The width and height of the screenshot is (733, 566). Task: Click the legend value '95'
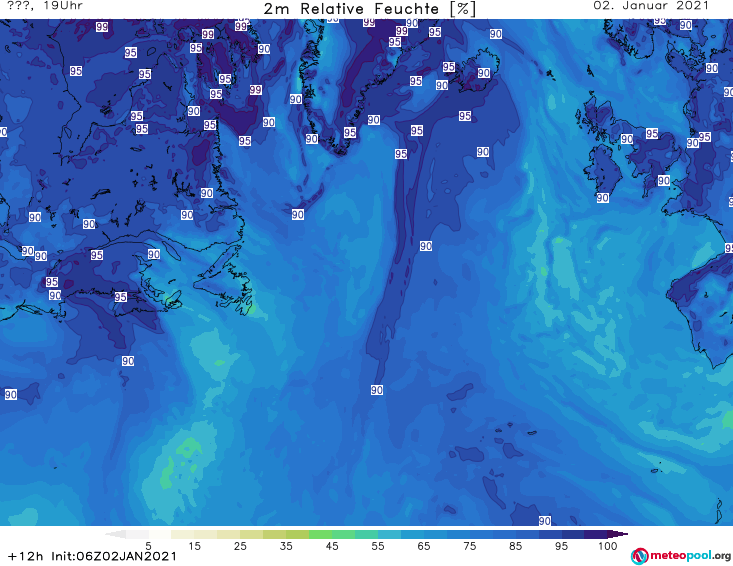(x=561, y=546)
